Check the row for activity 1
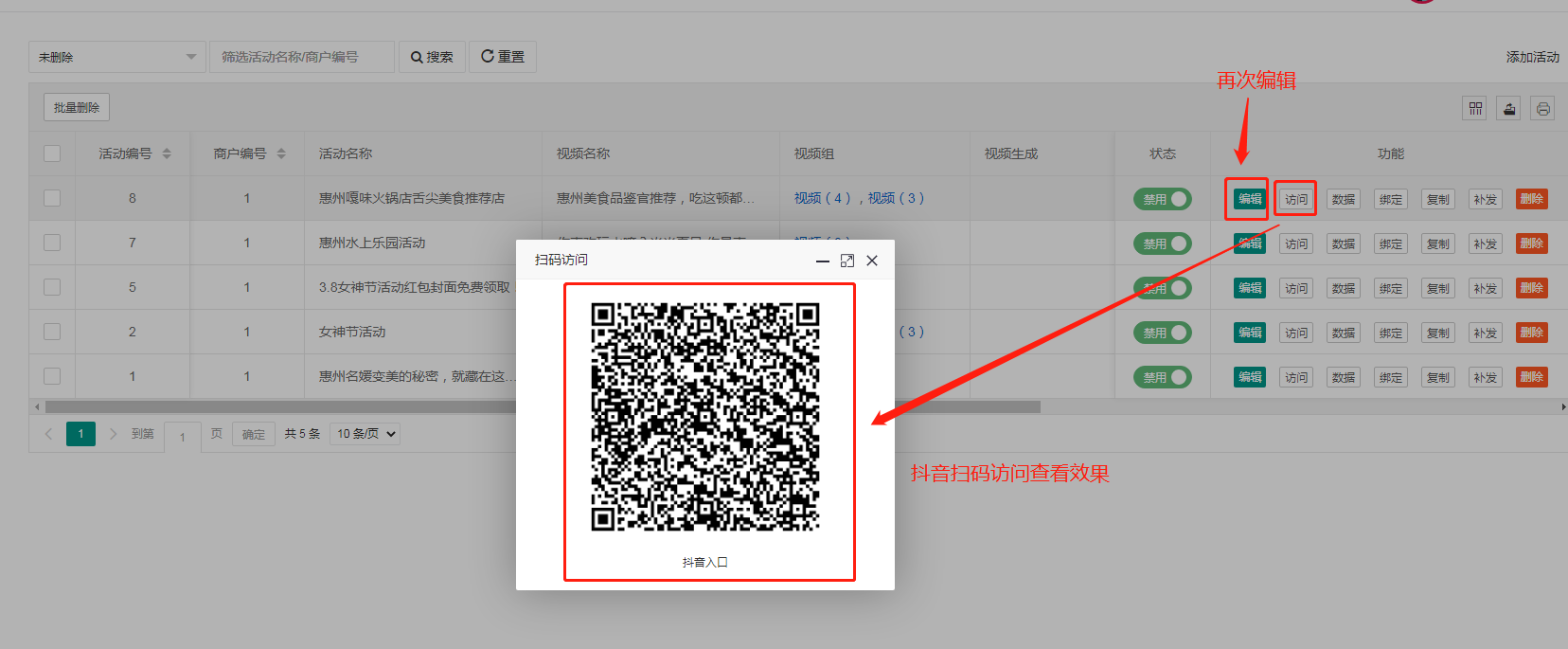Viewport: 1568px width, 649px height. pyautogui.click(x=52, y=376)
